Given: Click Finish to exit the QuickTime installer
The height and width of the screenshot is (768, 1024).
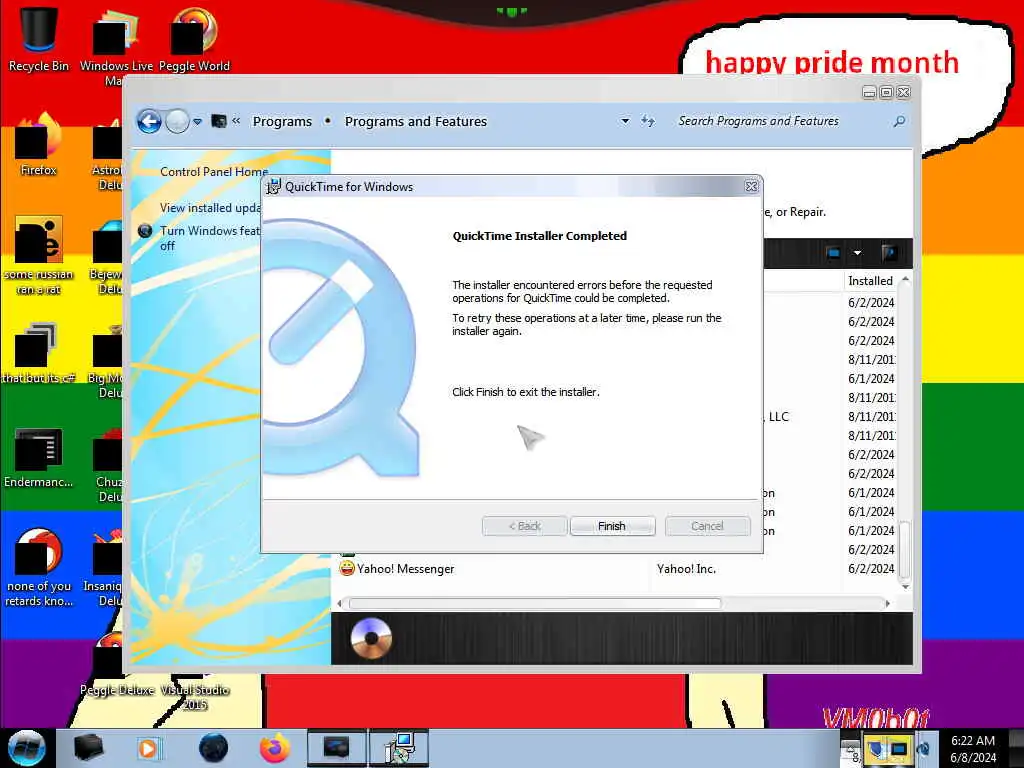Looking at the screenshot, I should coord(612,526).
